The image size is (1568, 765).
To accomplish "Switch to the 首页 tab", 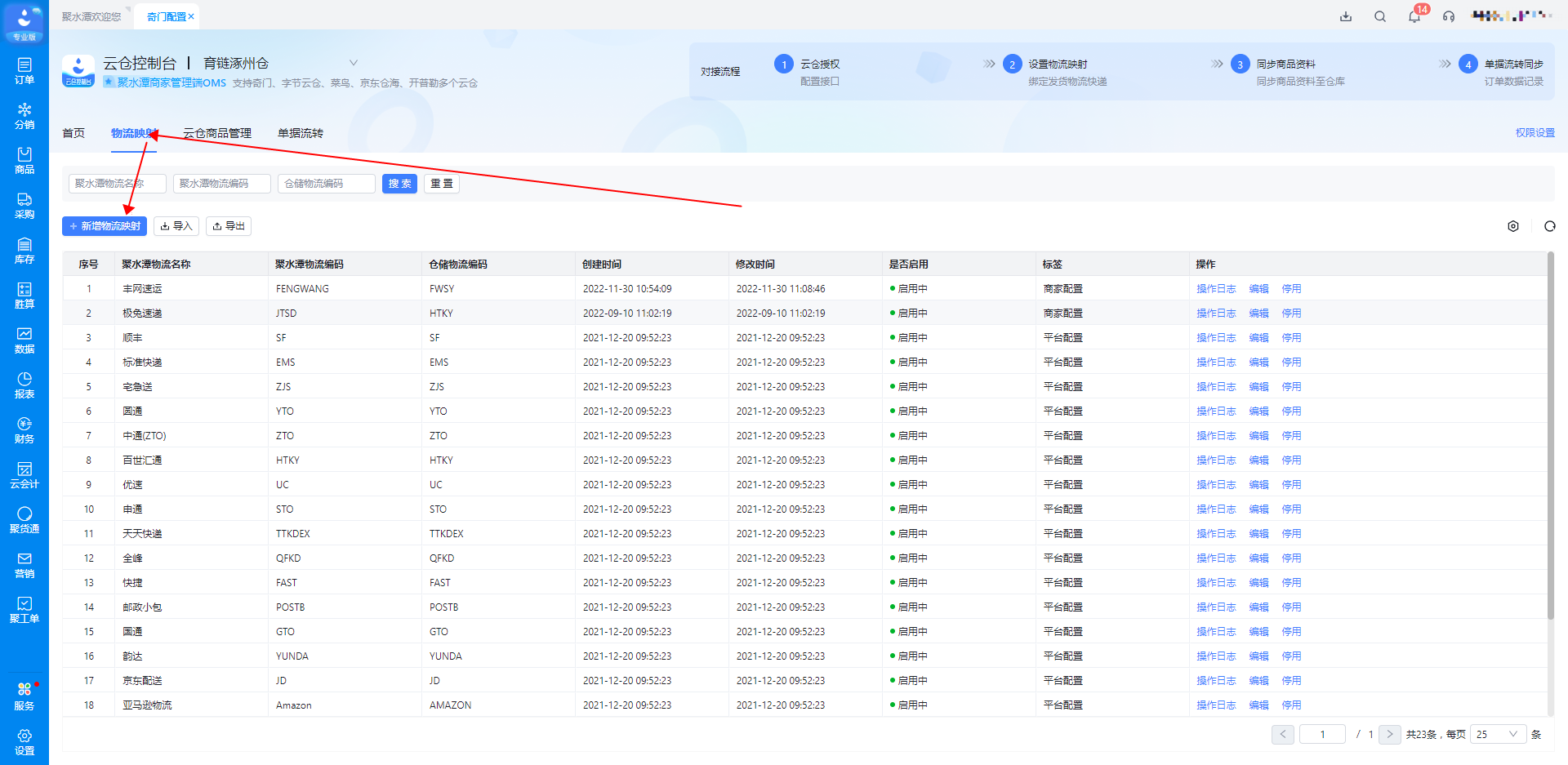I will (x=73, y=133).
